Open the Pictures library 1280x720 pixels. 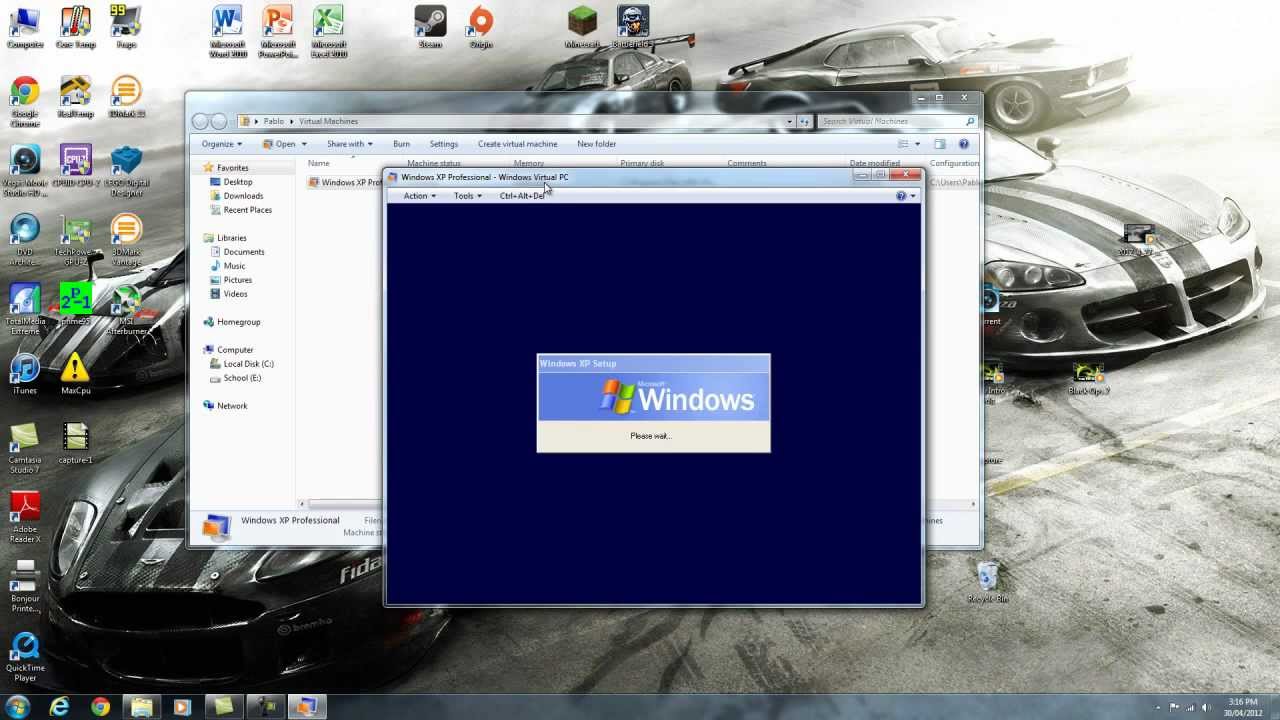[x=237, y=280]
